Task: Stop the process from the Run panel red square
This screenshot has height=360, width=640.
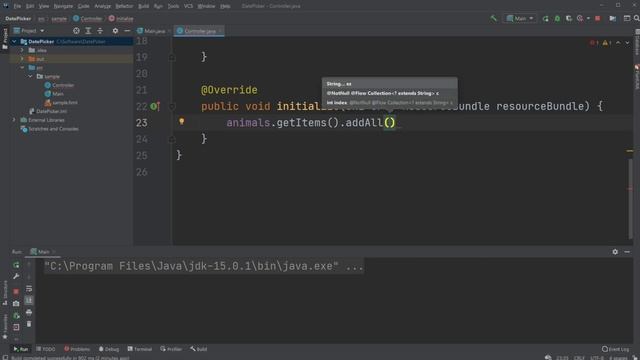Action: [x=16, y=291]
